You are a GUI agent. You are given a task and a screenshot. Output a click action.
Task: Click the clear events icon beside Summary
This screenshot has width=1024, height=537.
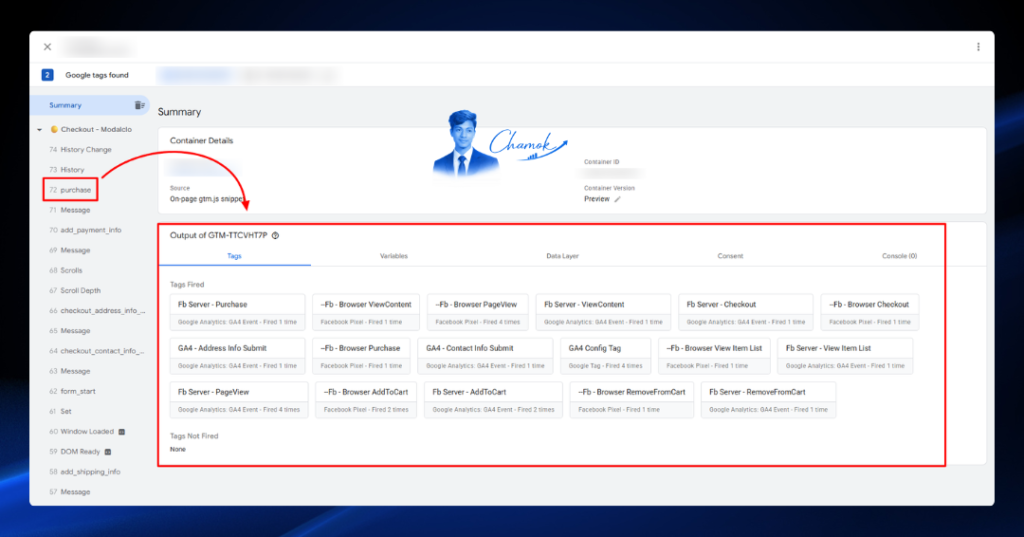[139, 105]
